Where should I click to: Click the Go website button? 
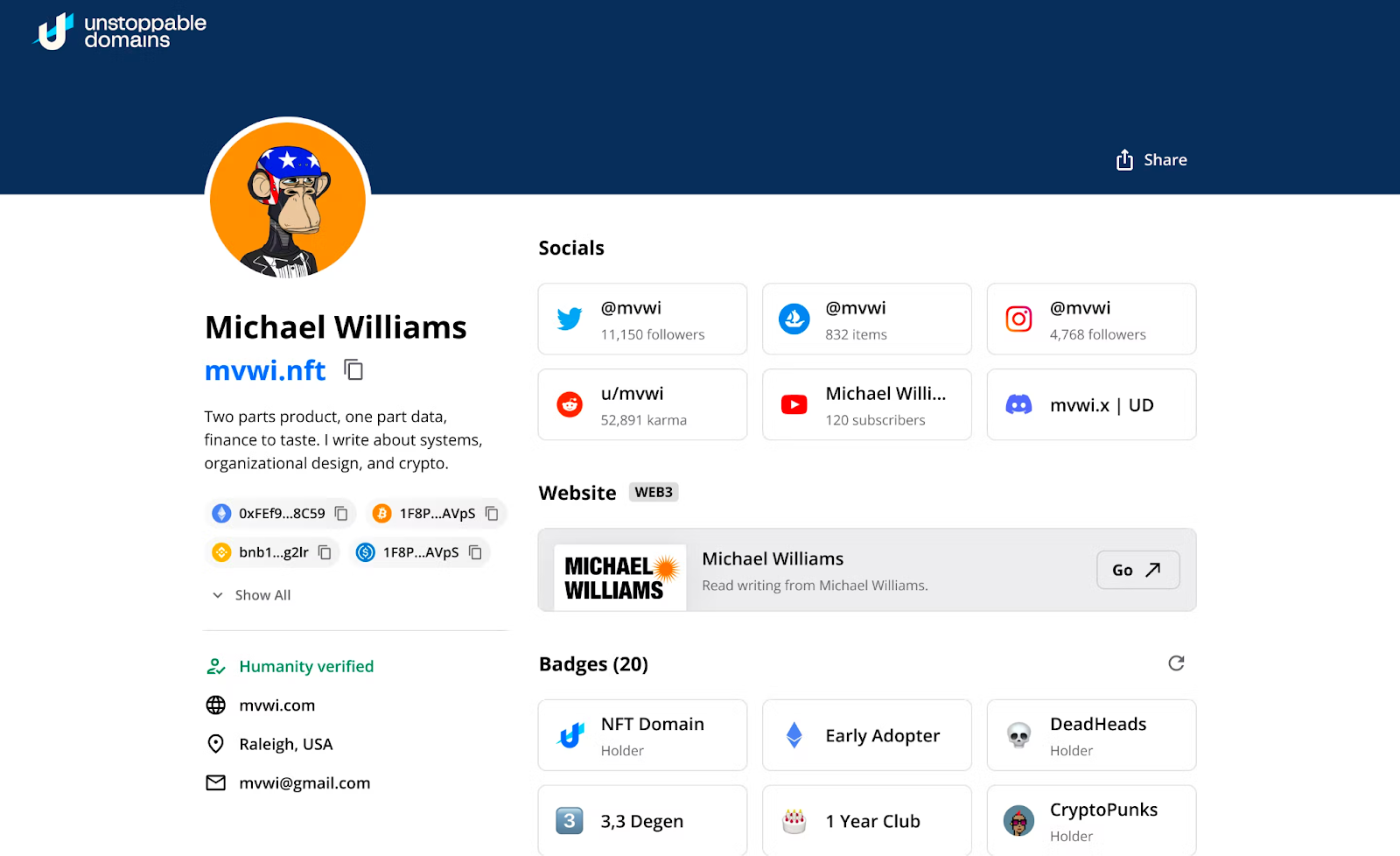click(x=1137, y=570)
